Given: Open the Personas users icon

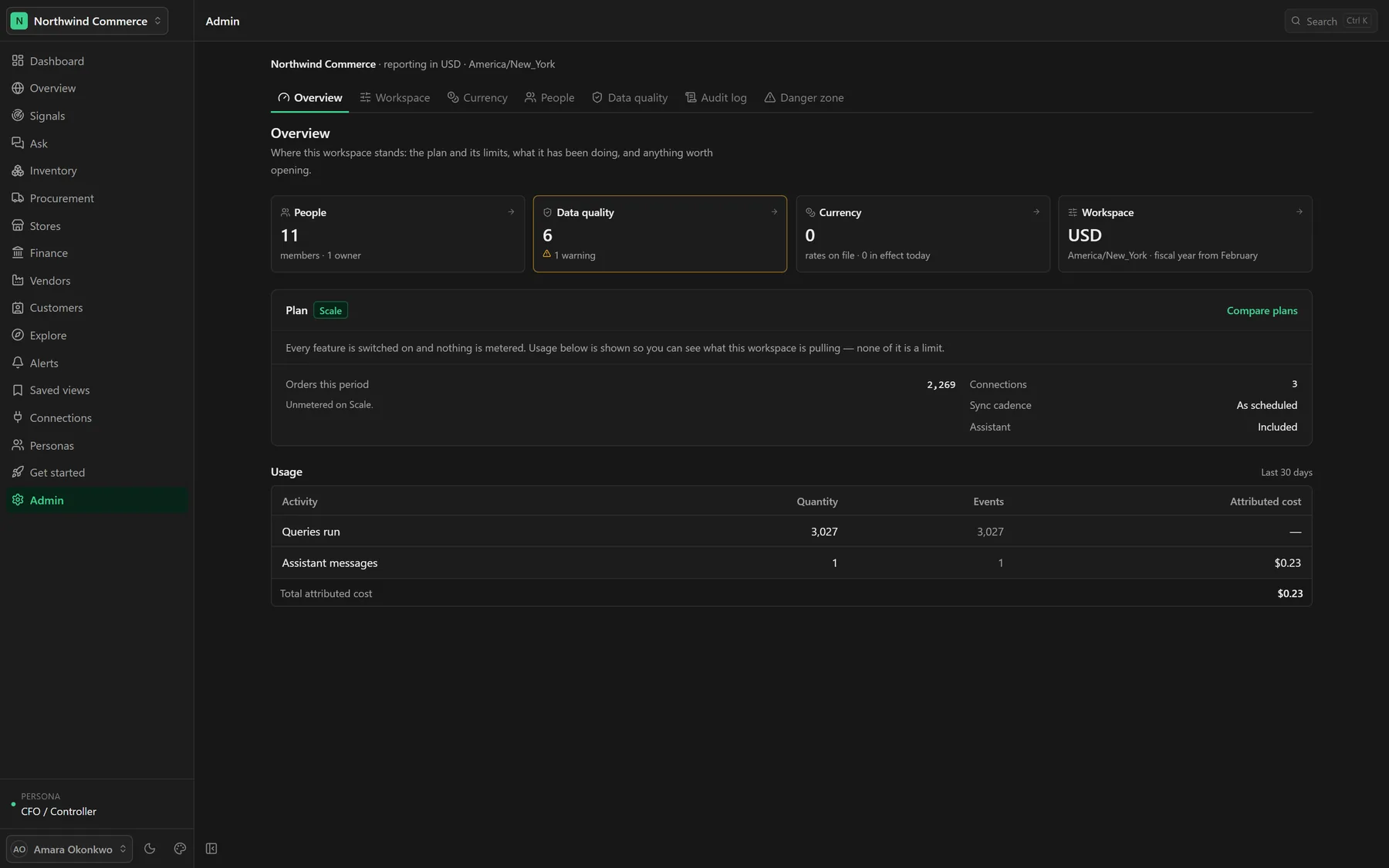Looking at the screenshot, I should (18, 445).
